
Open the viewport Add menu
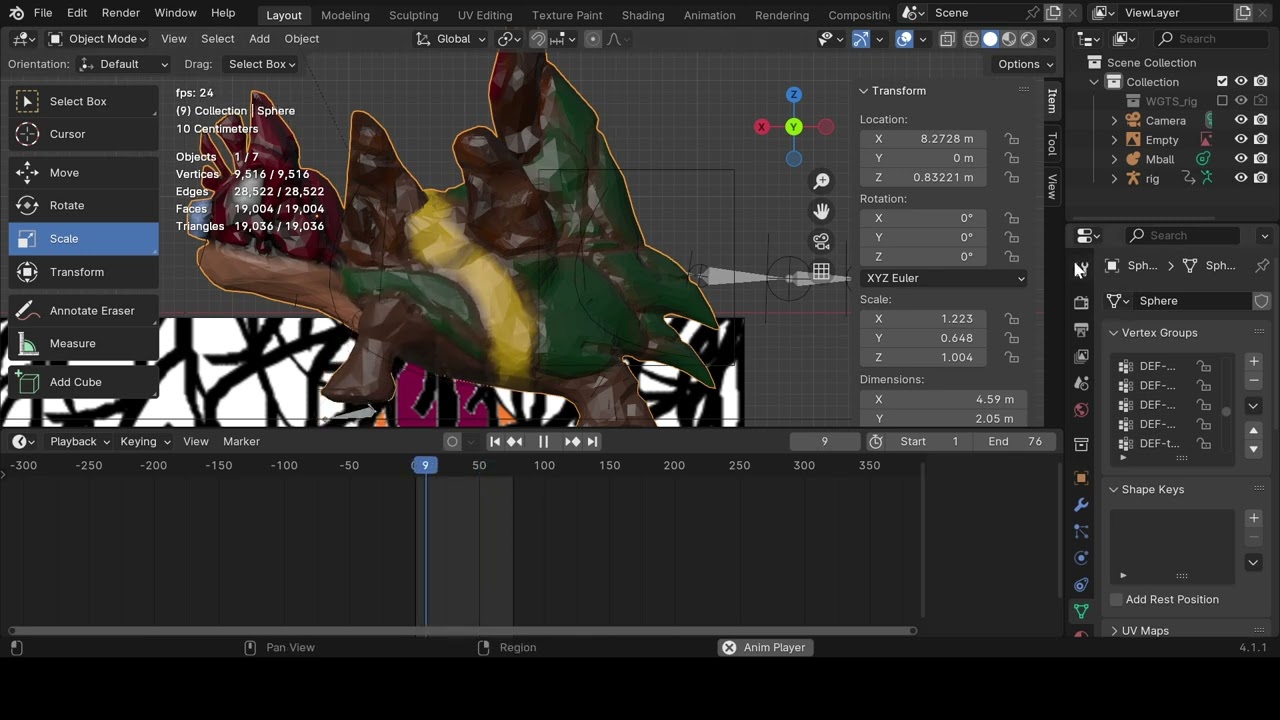pyautogui.click(x=259, y=39)
